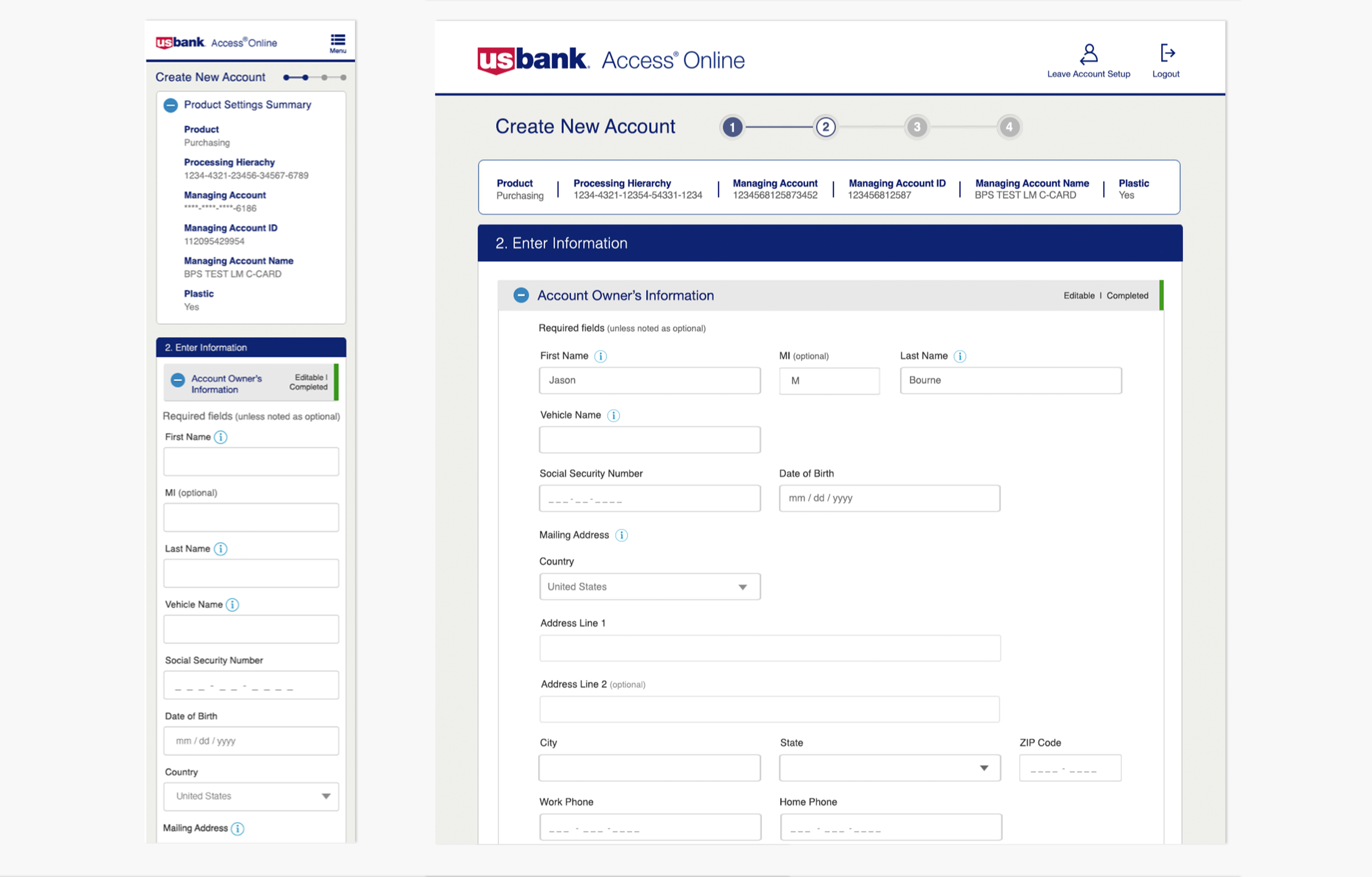Click the Leave Account Setup person icon
This screenshot has height=877, width=1372.
pyautogui.click(x=1088, y=54)
